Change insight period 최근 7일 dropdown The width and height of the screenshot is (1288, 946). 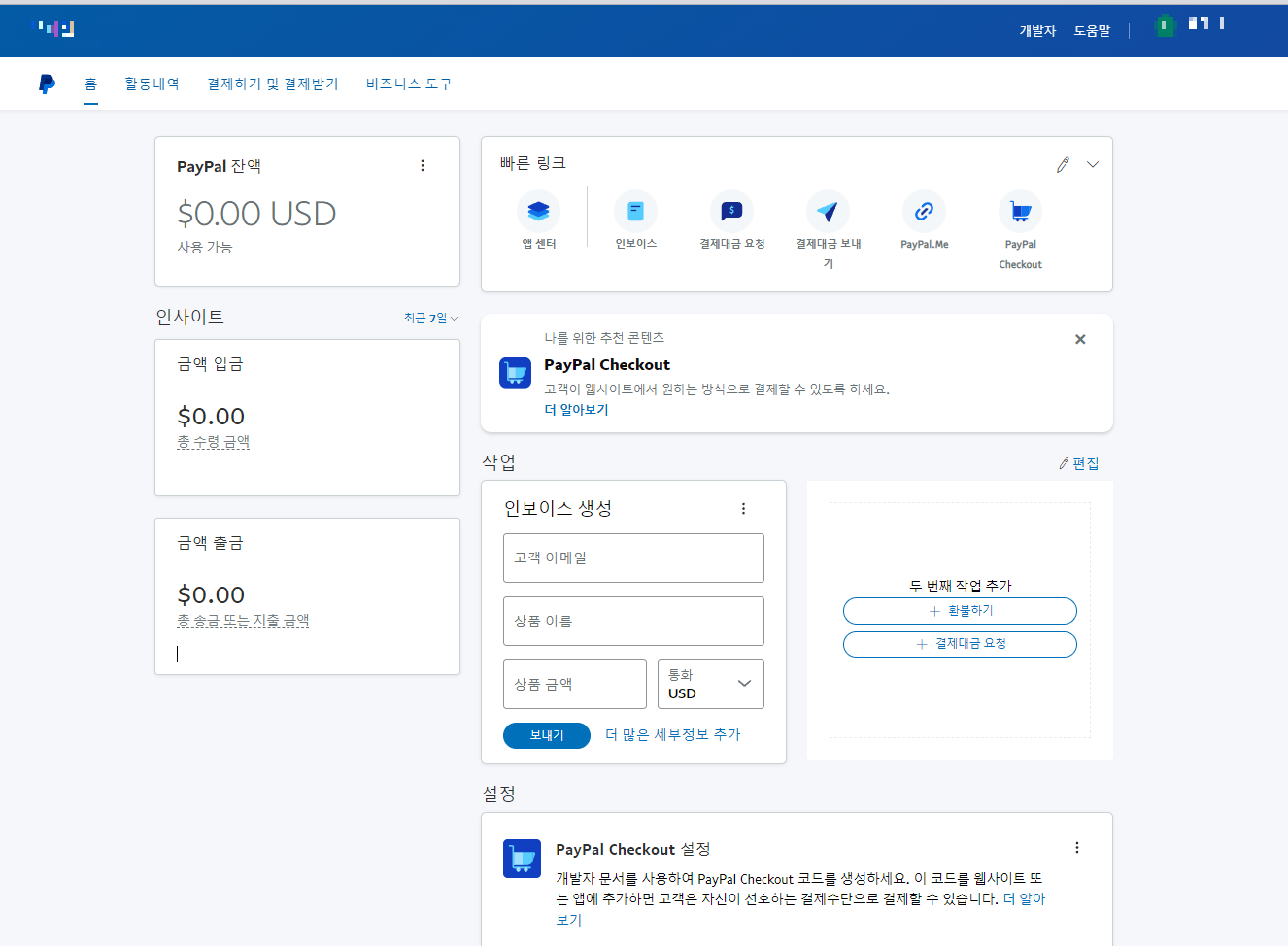pyautogui.click(x=430, y=319)
